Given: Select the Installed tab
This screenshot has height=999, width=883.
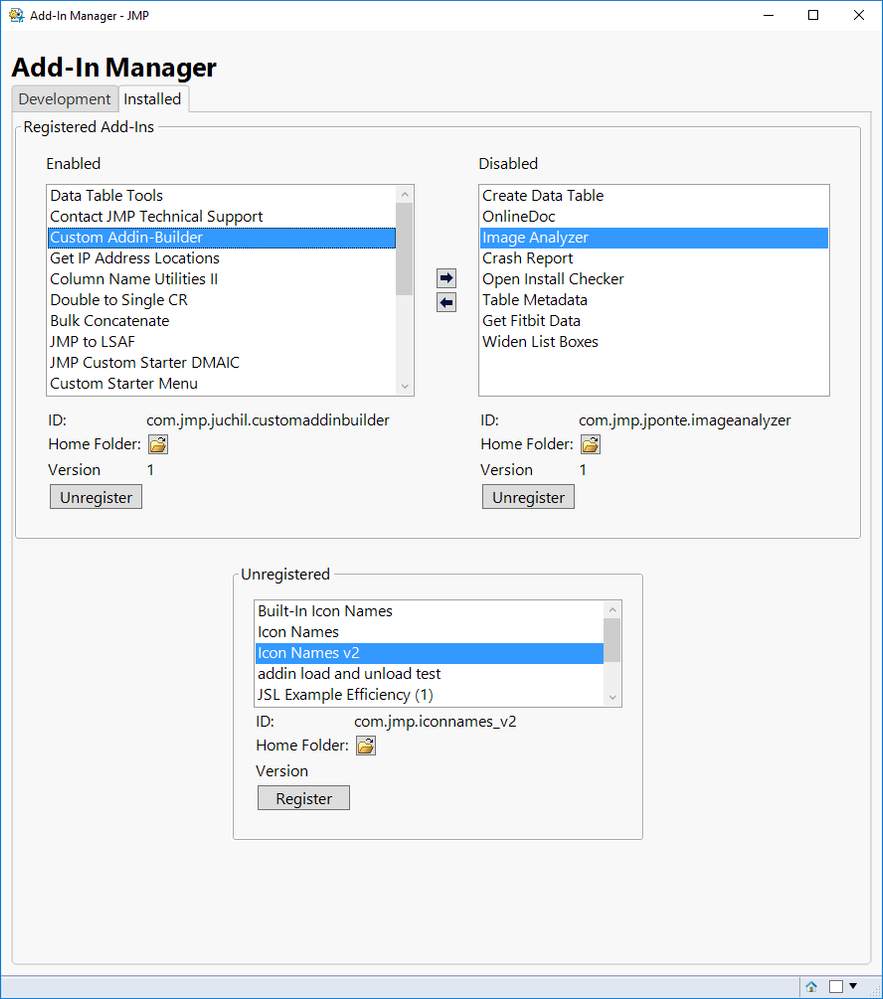Looking at the screenshot, I should pos(152,99).
